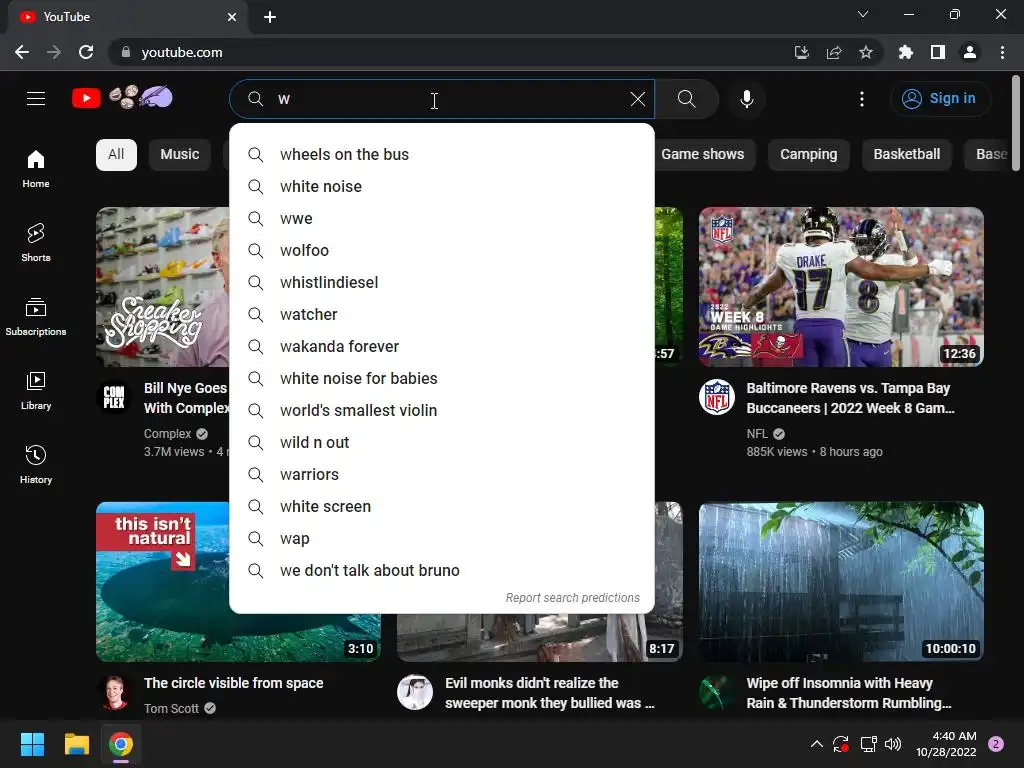Image resolution: width=1024 pixels, height=768 pixels.
Task: Open 'Wipe off Insomnia with Heavy Rain' title
Action: (x=849, y=693)
